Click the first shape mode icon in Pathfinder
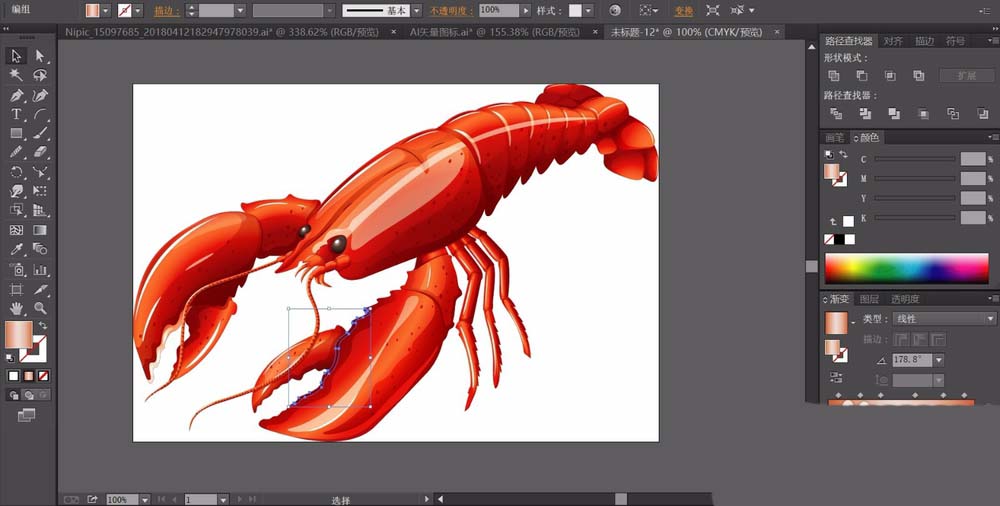The height and width of the screenshot is (506, 1000). click(834, 76)
